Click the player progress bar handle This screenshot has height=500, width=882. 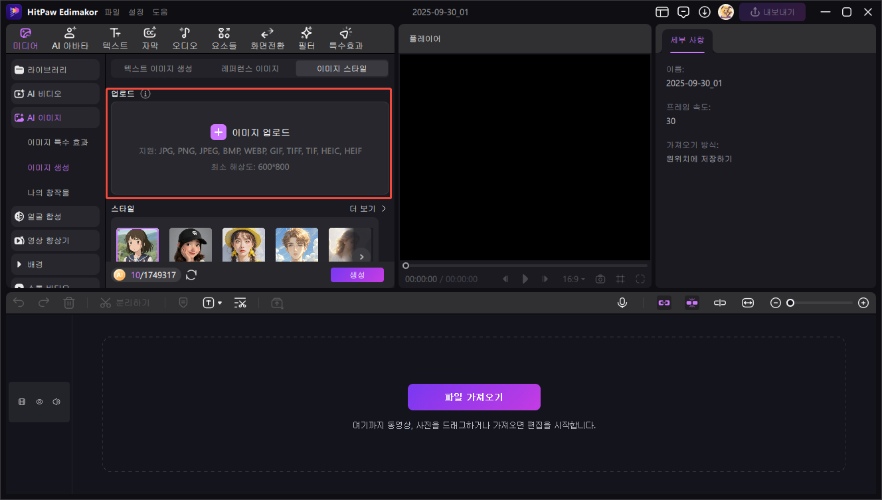[406, 265]
